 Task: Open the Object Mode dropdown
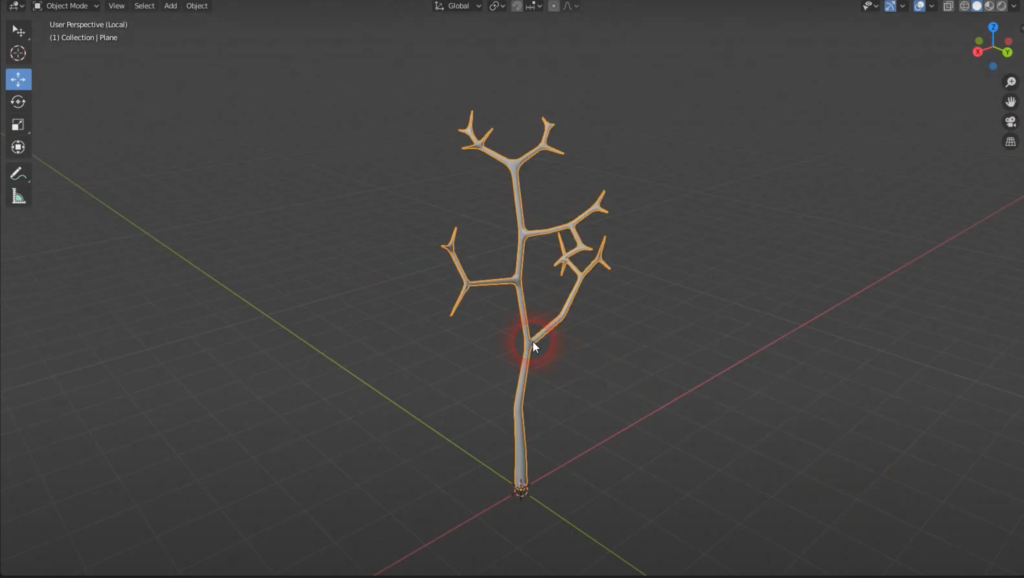point(65,6)
